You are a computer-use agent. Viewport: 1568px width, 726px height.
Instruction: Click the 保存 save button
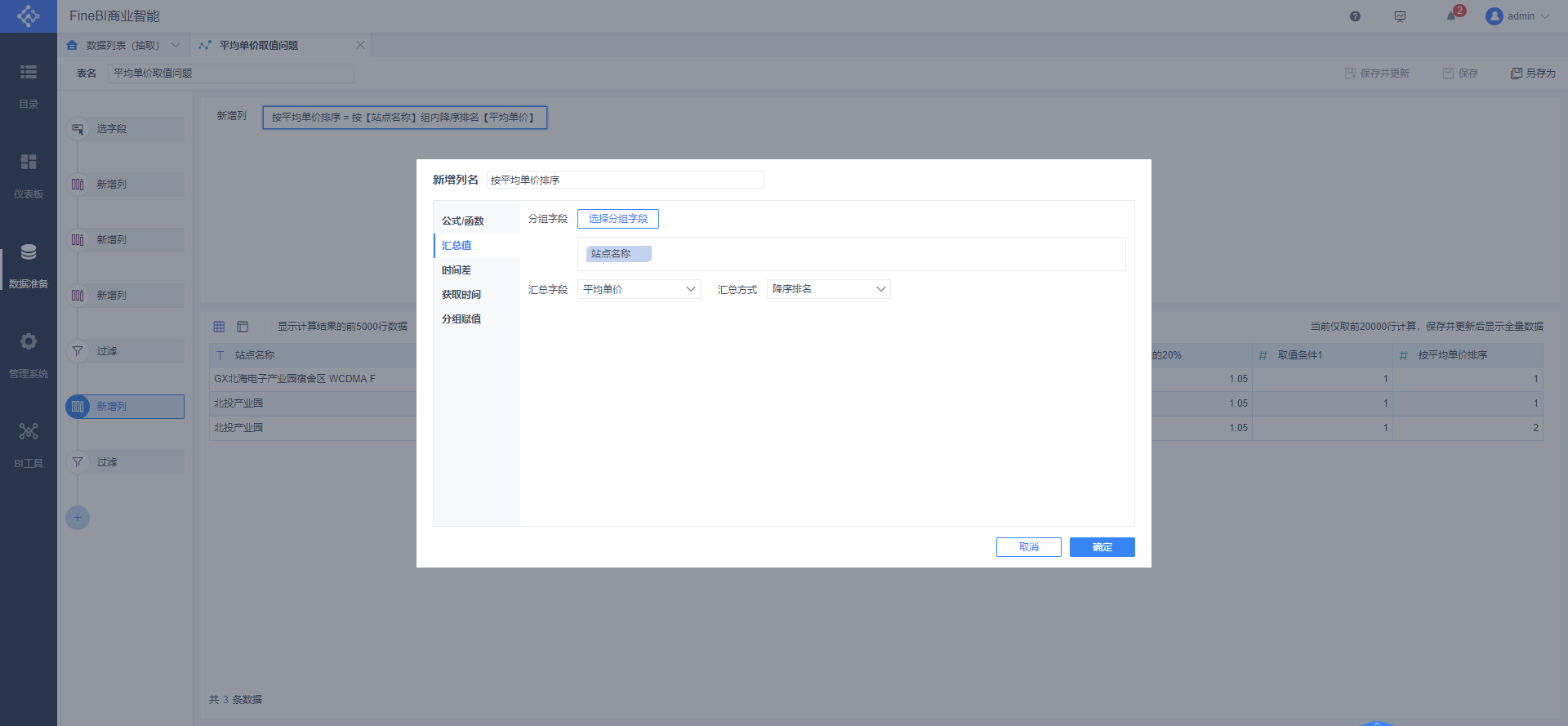tap(1460, 73)
